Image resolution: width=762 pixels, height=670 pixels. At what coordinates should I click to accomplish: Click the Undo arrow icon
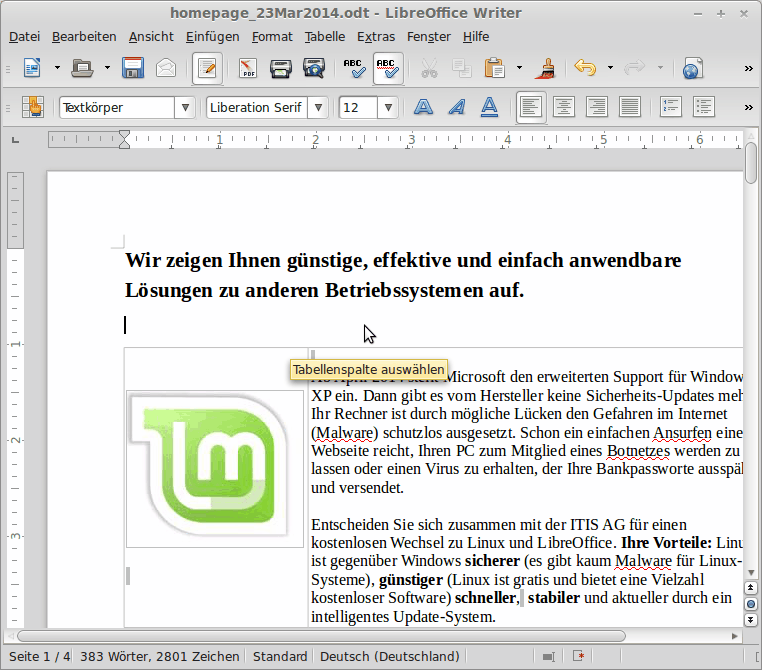coord(585,68)
